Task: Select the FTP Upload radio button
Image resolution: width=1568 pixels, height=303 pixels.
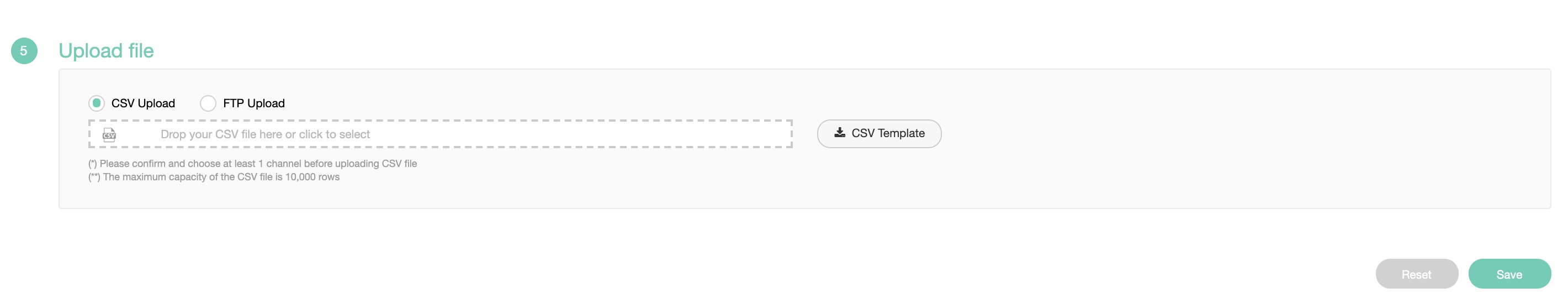Action: point(208,103)
